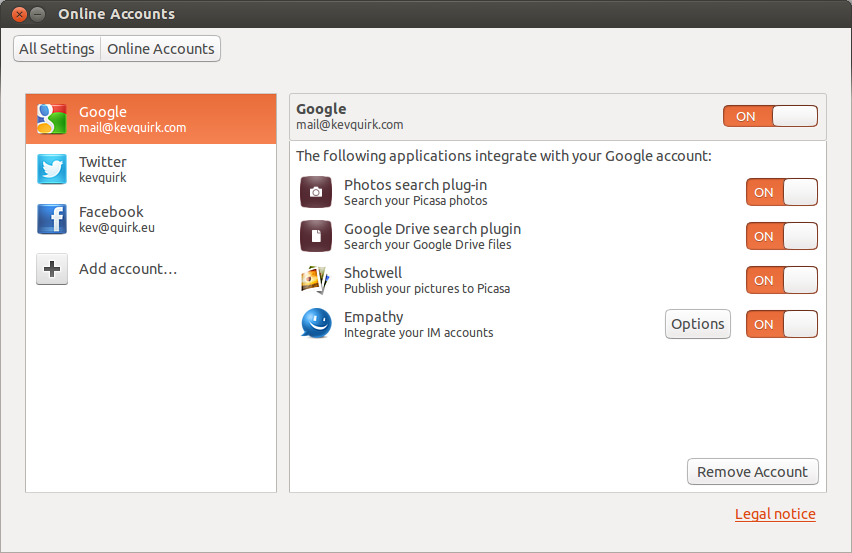
Task: Click the Twitter bird icon
Action: tap(52, 169)
